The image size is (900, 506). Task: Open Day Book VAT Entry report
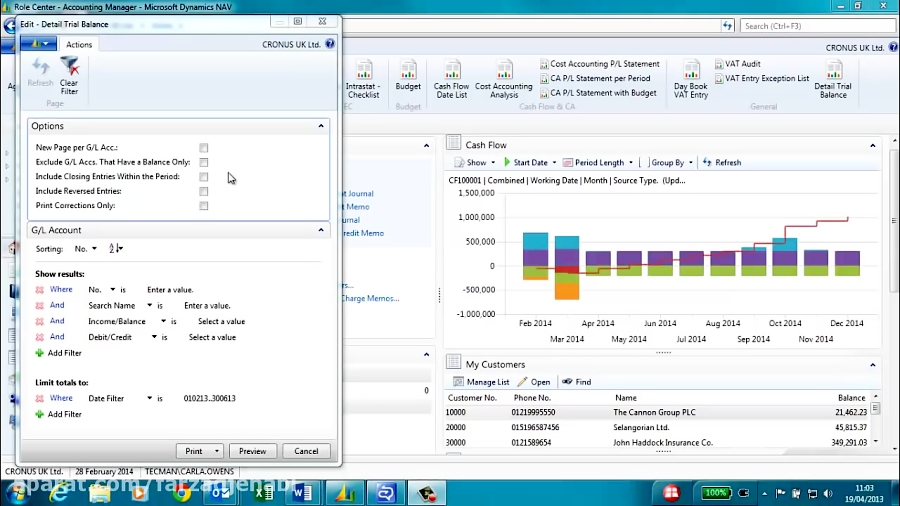point(691,80)
